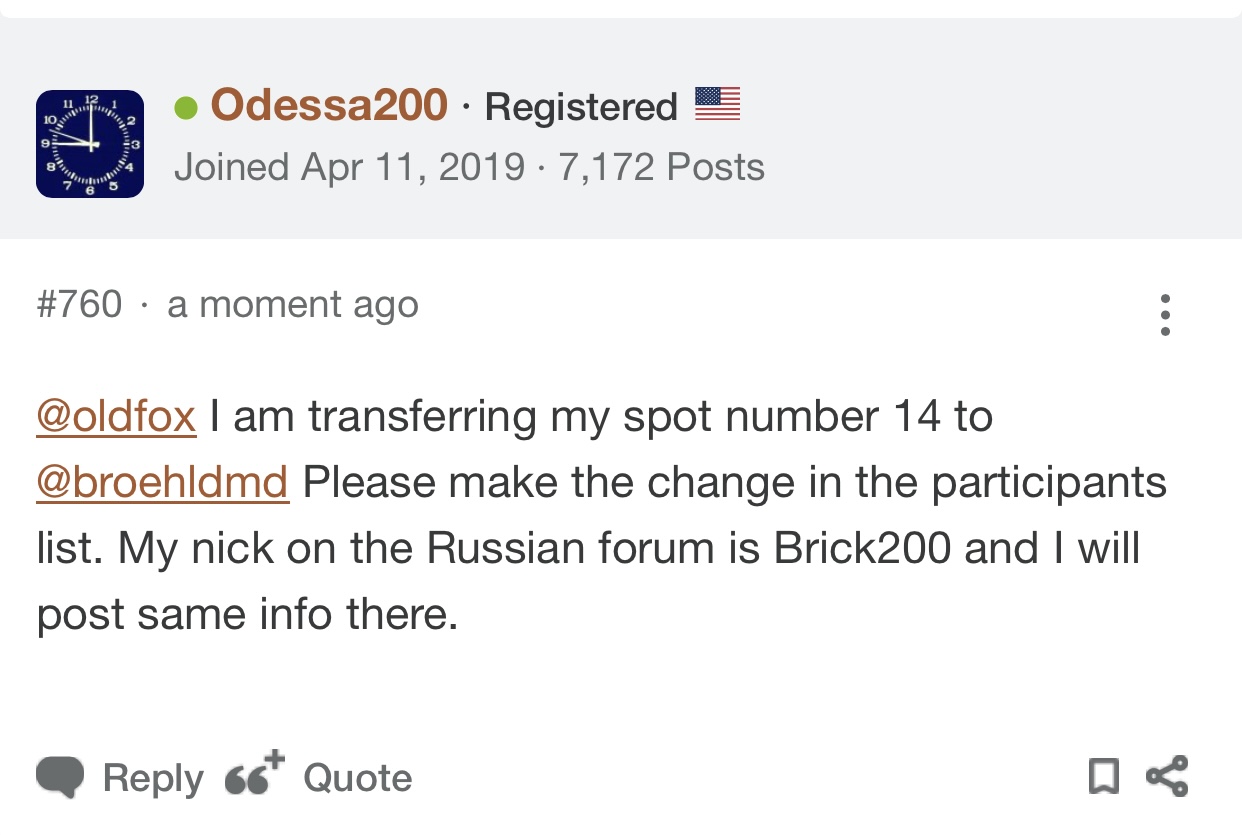Click the share icon on post #760
The height and width of the screenshot is (835, 1242).
(1167, 776)
